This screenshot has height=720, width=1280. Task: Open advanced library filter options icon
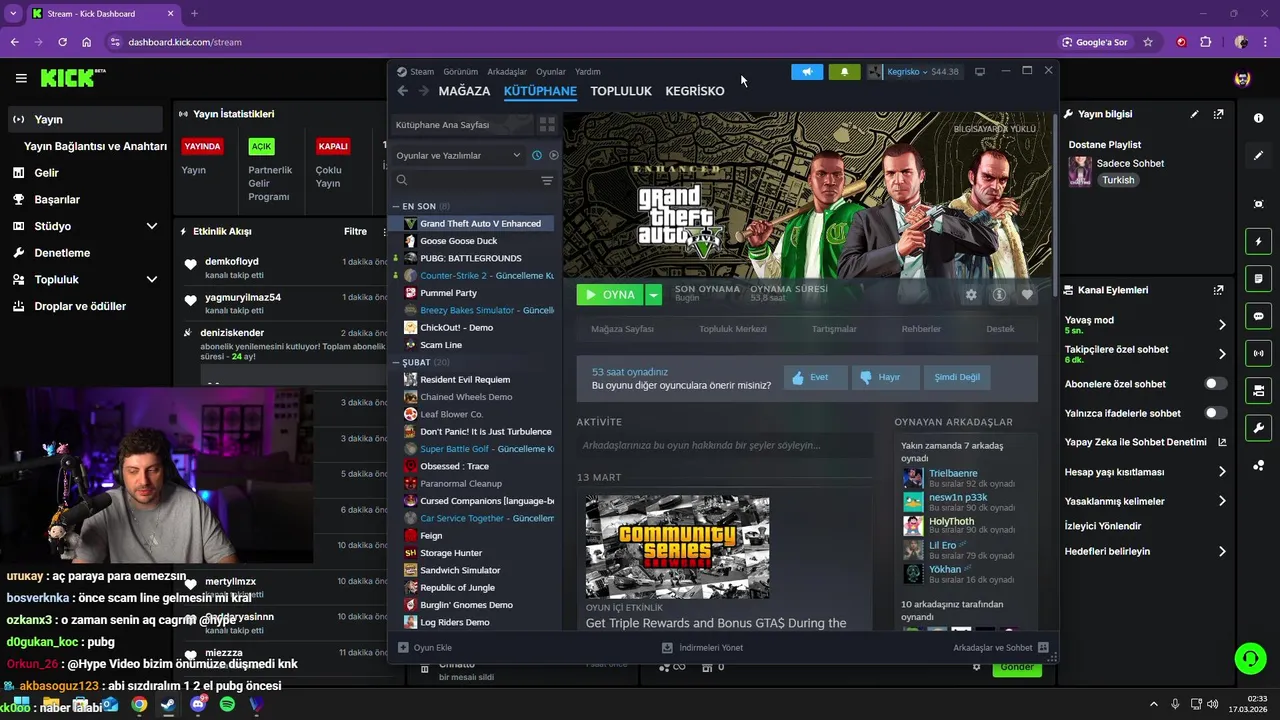point(547,181)
